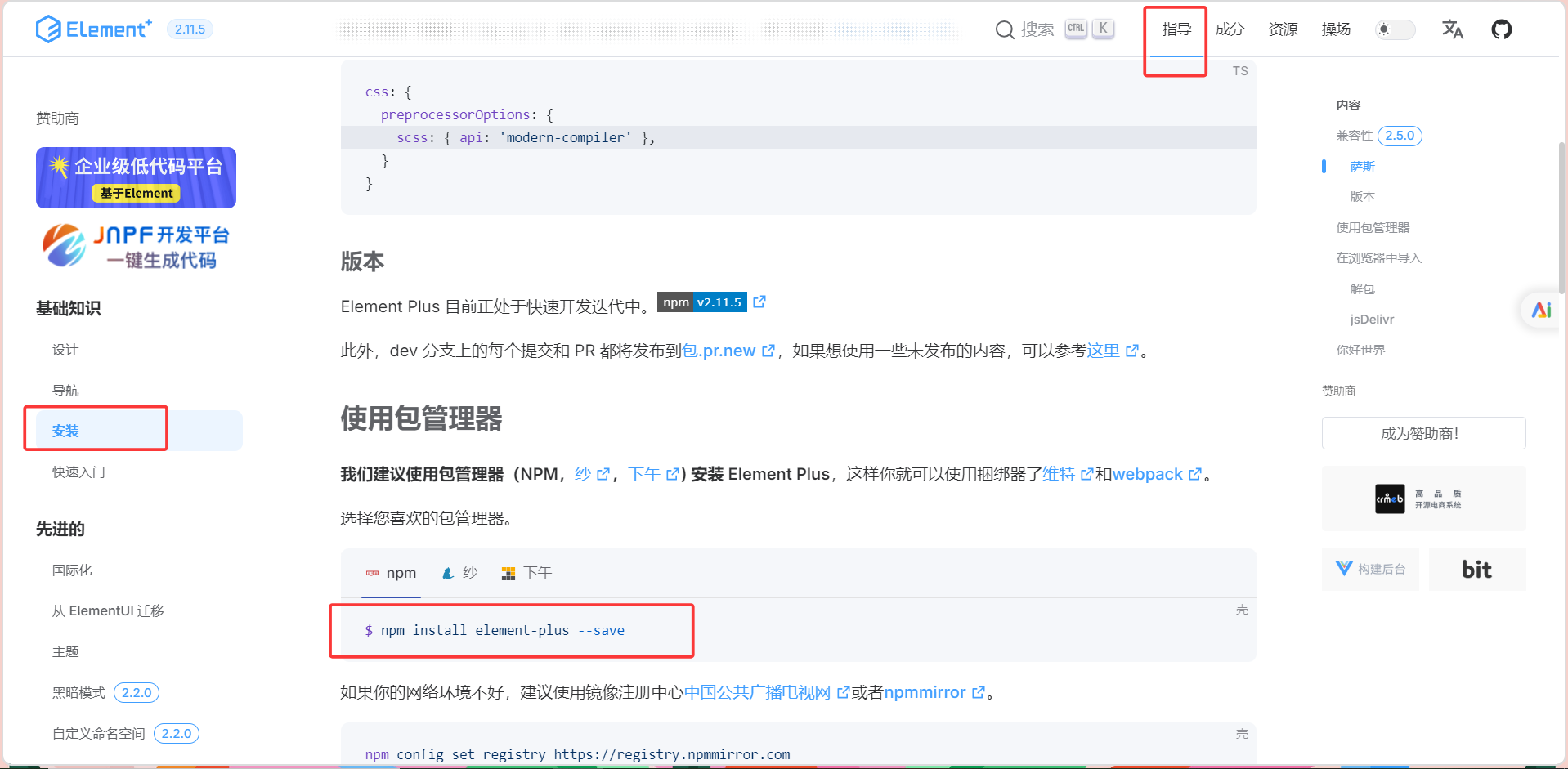This screenshot has width=1568, height=769.
Task: Jump to 解包 in contents
Action: pyautogui.click(x=1362, y=288)
